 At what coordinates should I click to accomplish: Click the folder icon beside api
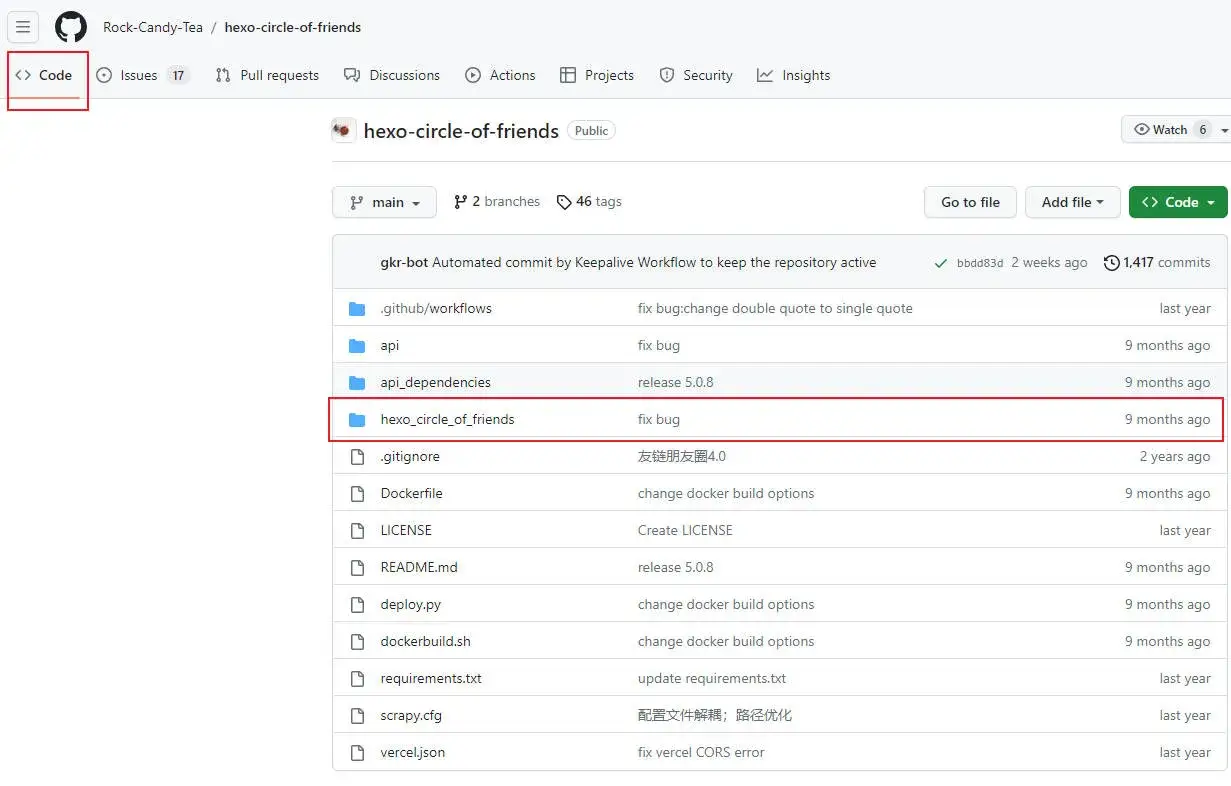357,346
